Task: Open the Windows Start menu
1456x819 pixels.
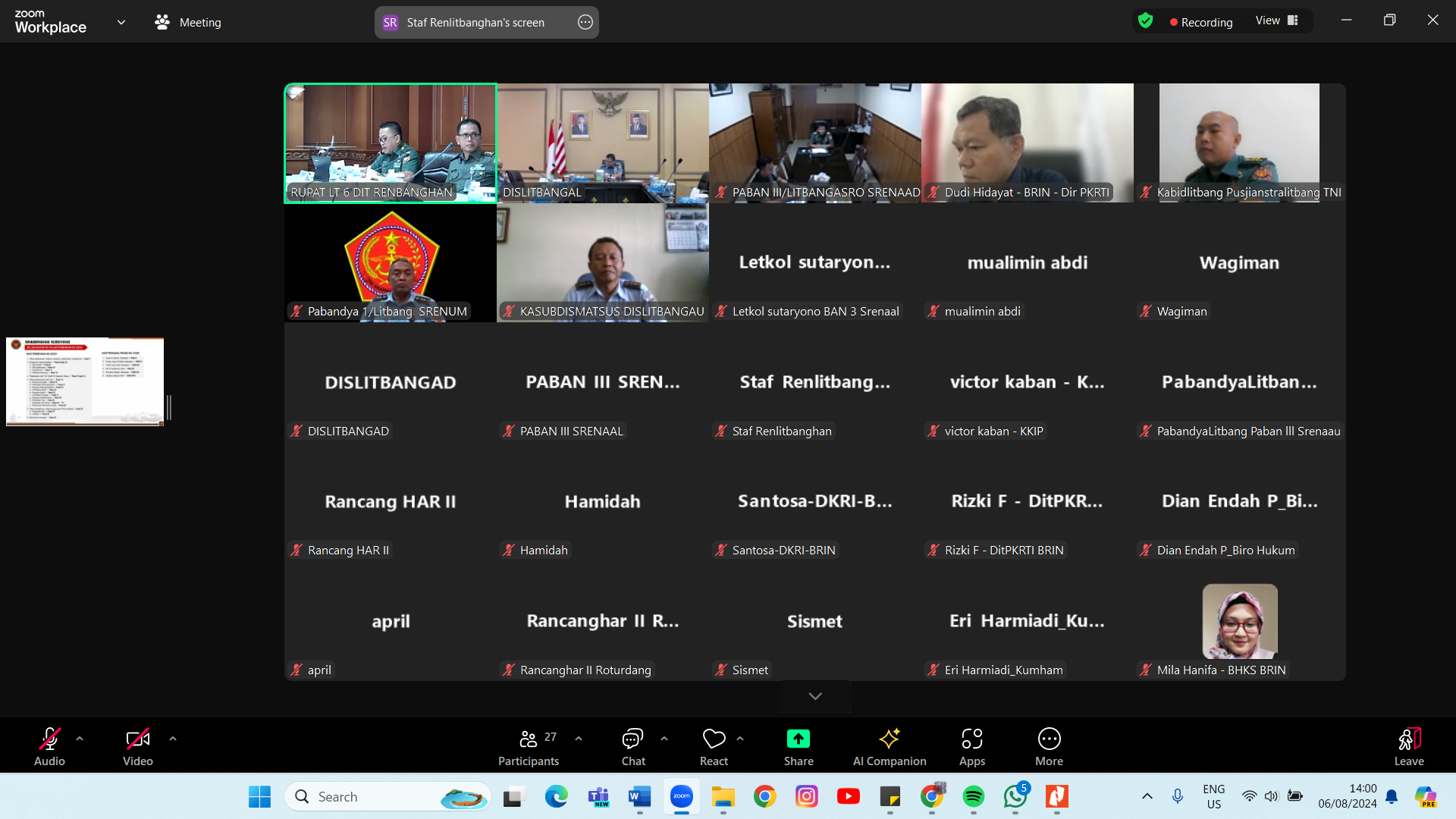Action: [259, 796]
